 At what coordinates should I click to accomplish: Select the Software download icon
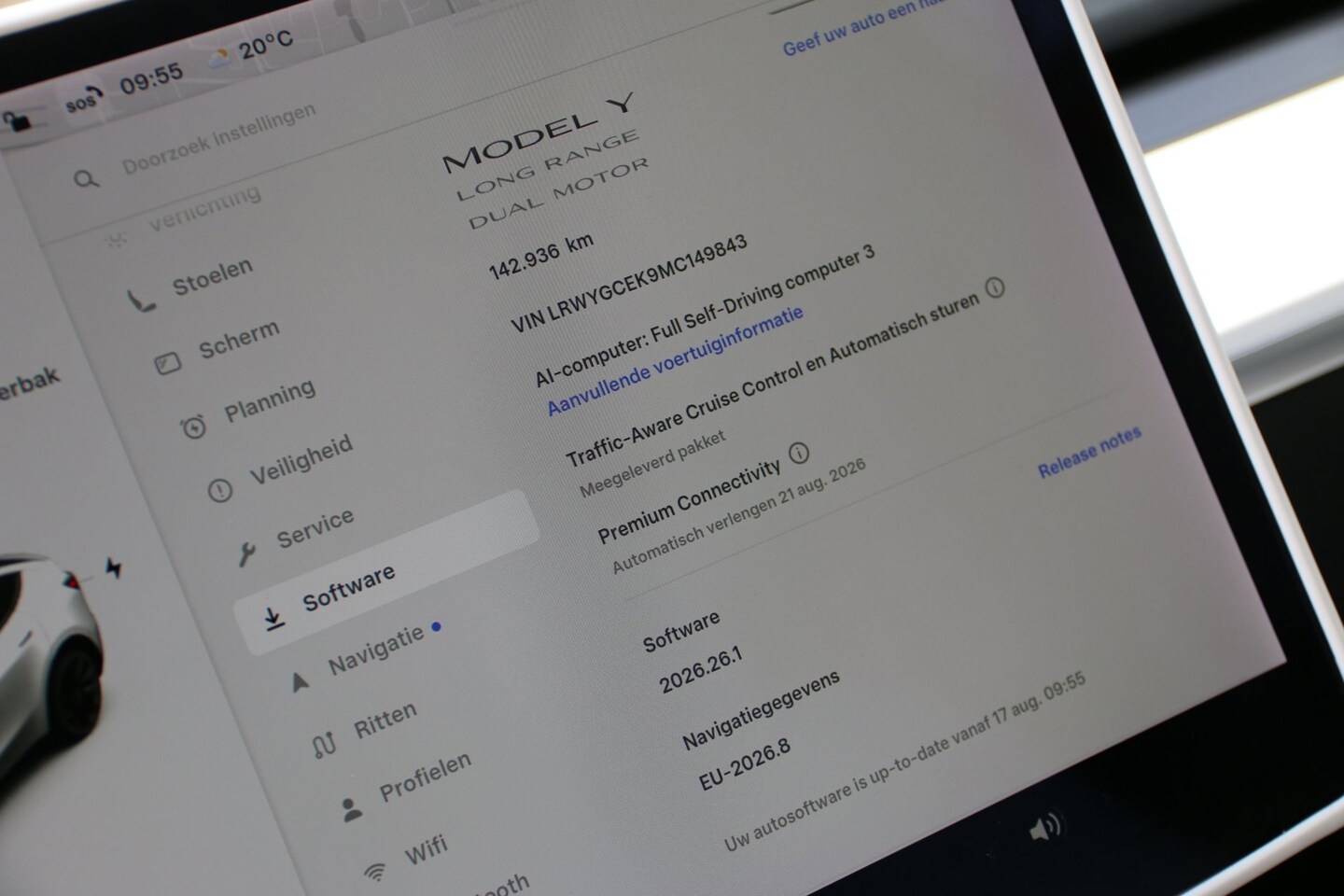click(273, 619)
